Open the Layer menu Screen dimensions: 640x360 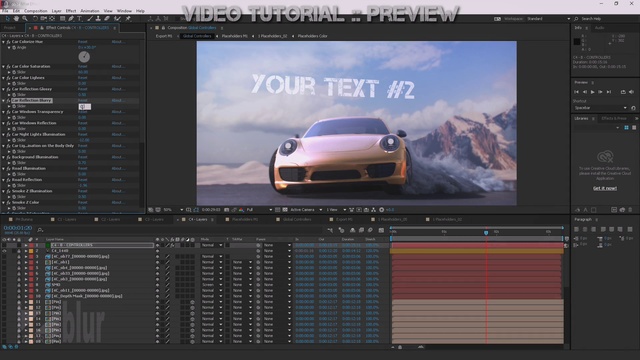(57, 11)
